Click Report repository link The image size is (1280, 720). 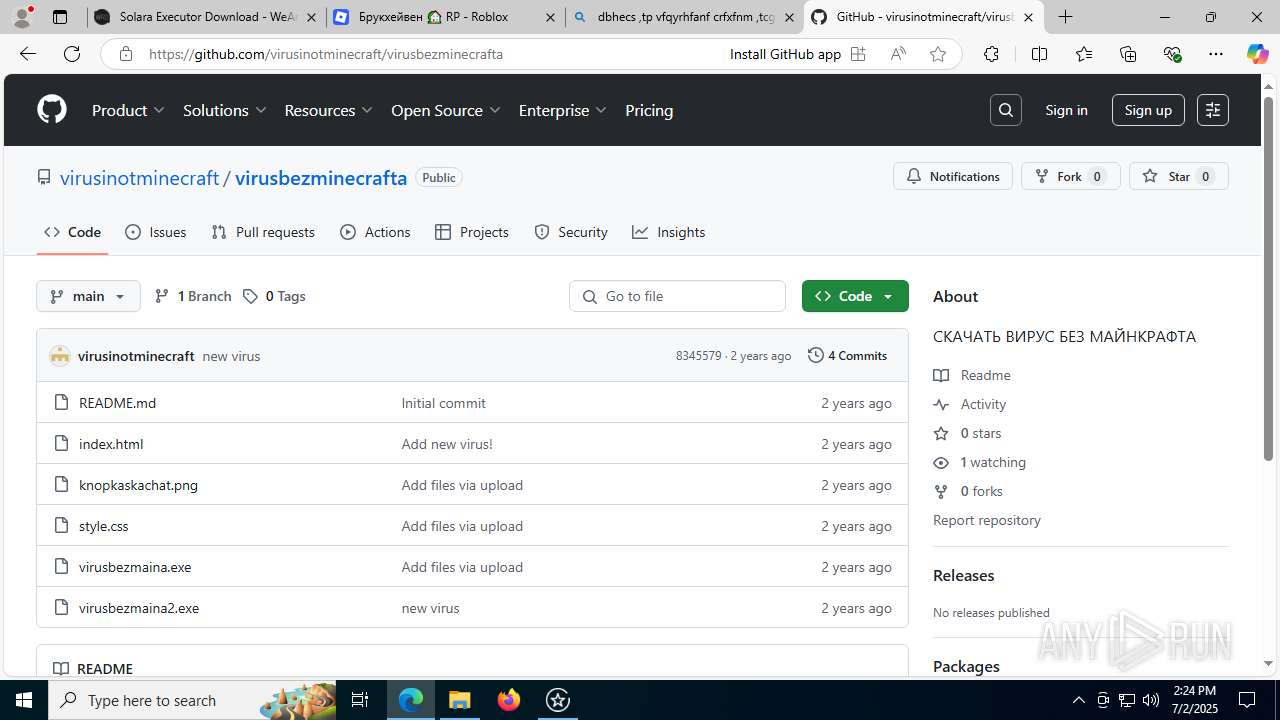click(987, 520)
